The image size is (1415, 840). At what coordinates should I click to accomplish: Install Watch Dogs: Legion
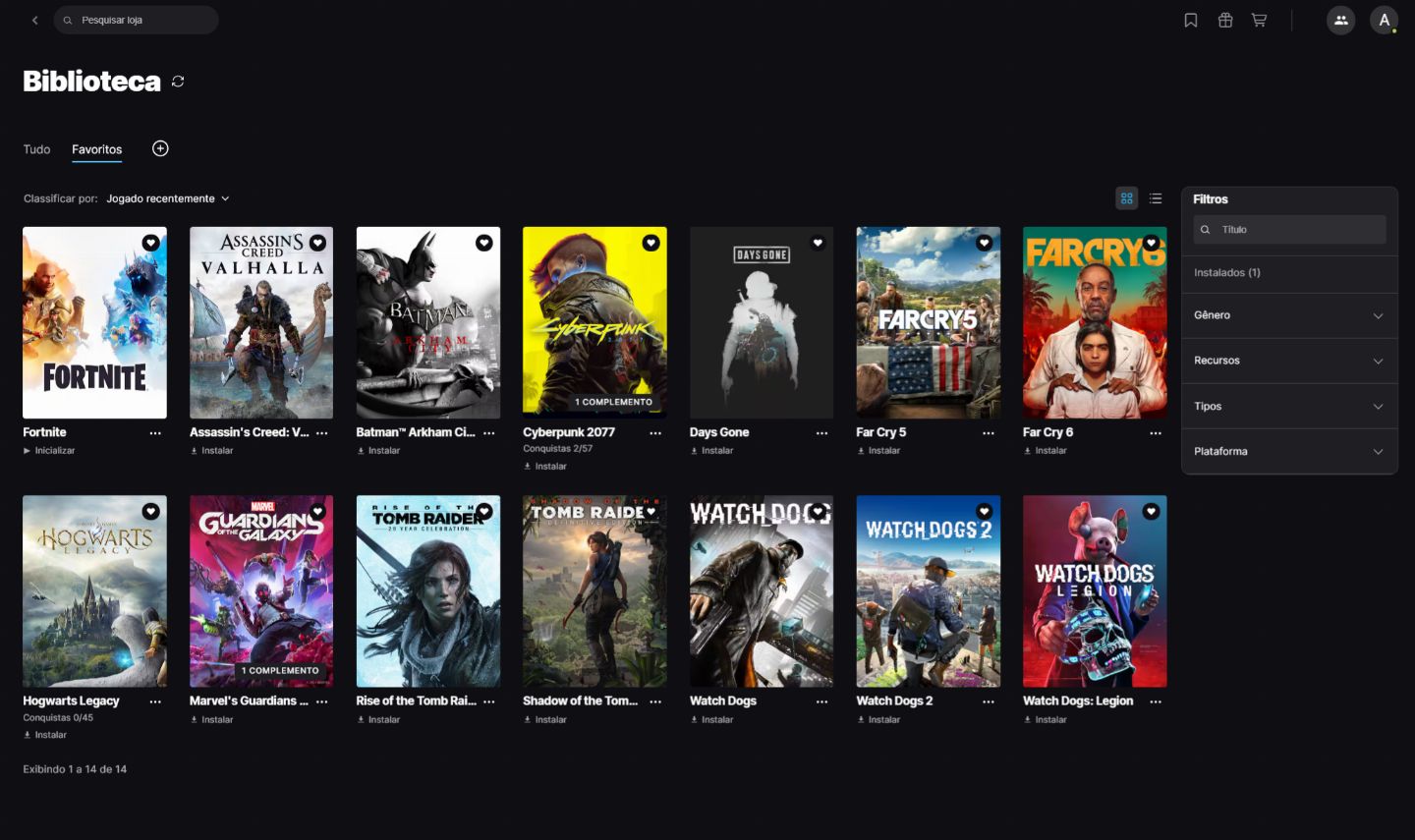(x=1045, y=719)
